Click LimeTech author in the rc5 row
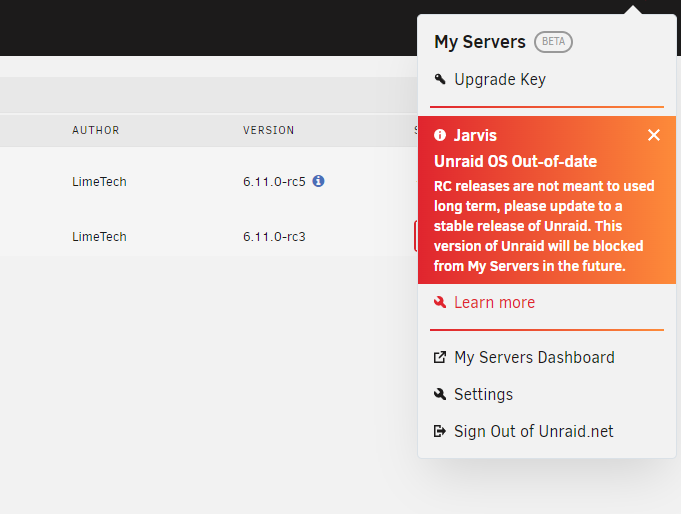Screen dimensions: 681x514 point(99,182)
